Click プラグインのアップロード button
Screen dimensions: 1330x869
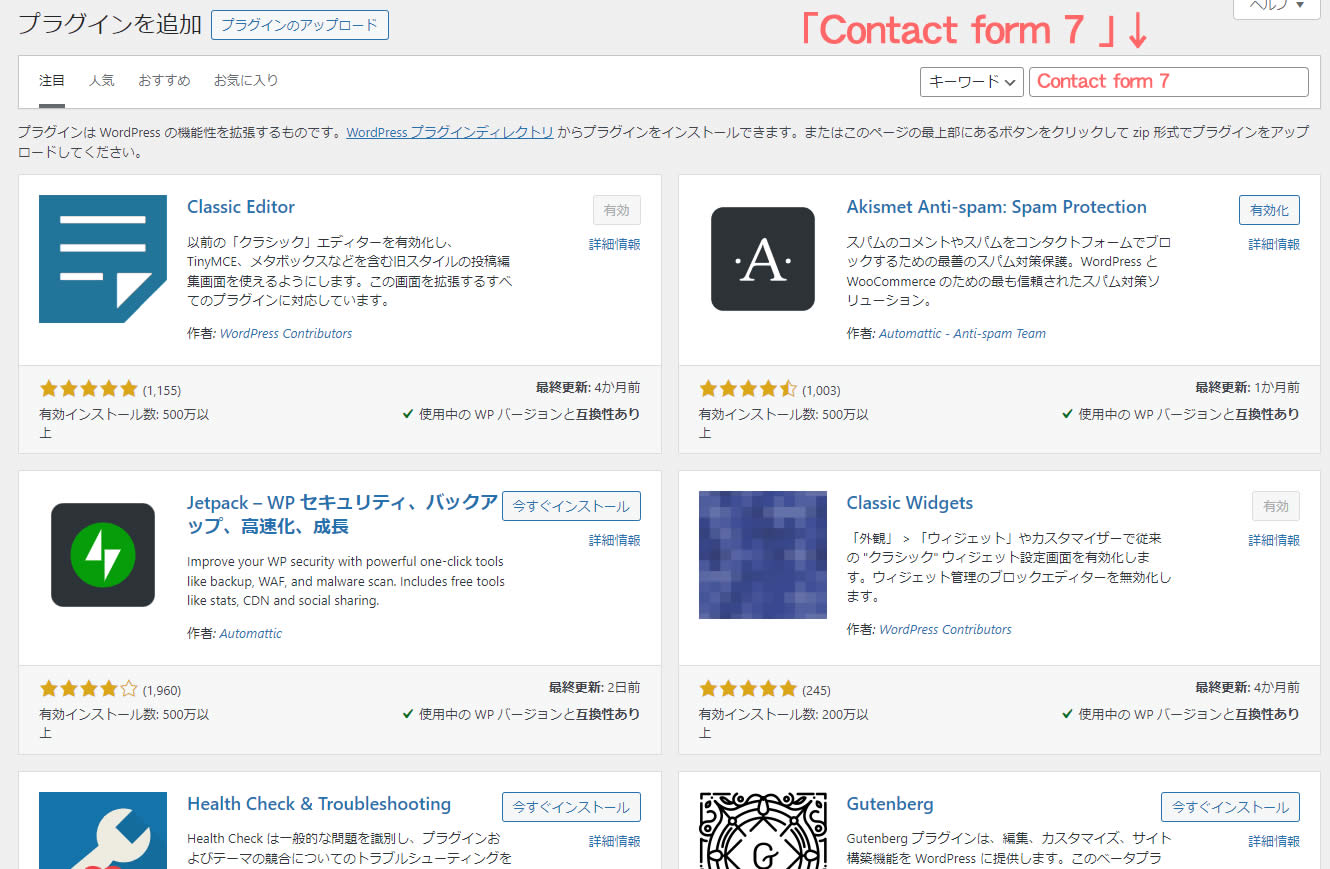pos(300,25)
